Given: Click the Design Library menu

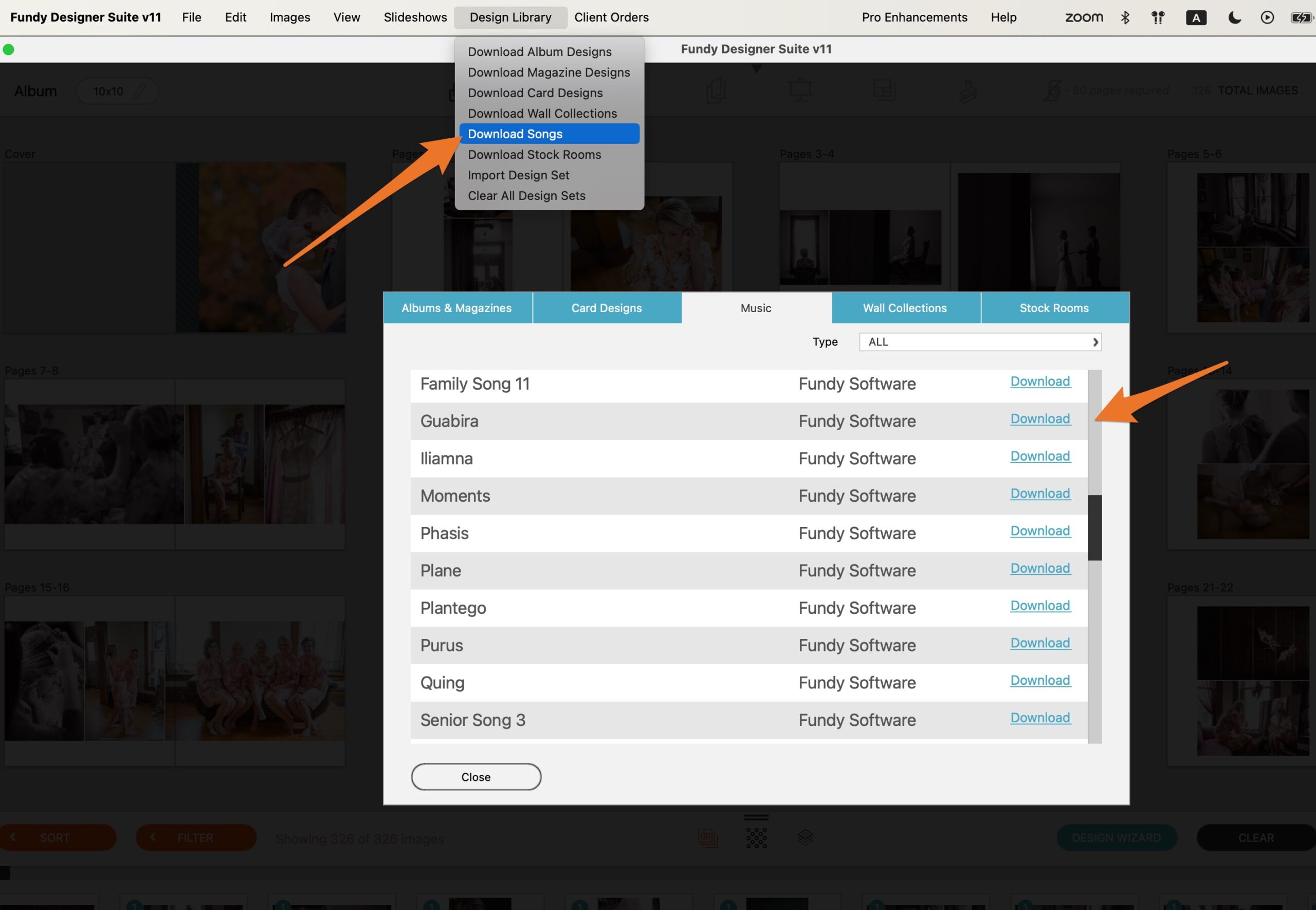Looking at the screenshot, I should click(510, 17).
